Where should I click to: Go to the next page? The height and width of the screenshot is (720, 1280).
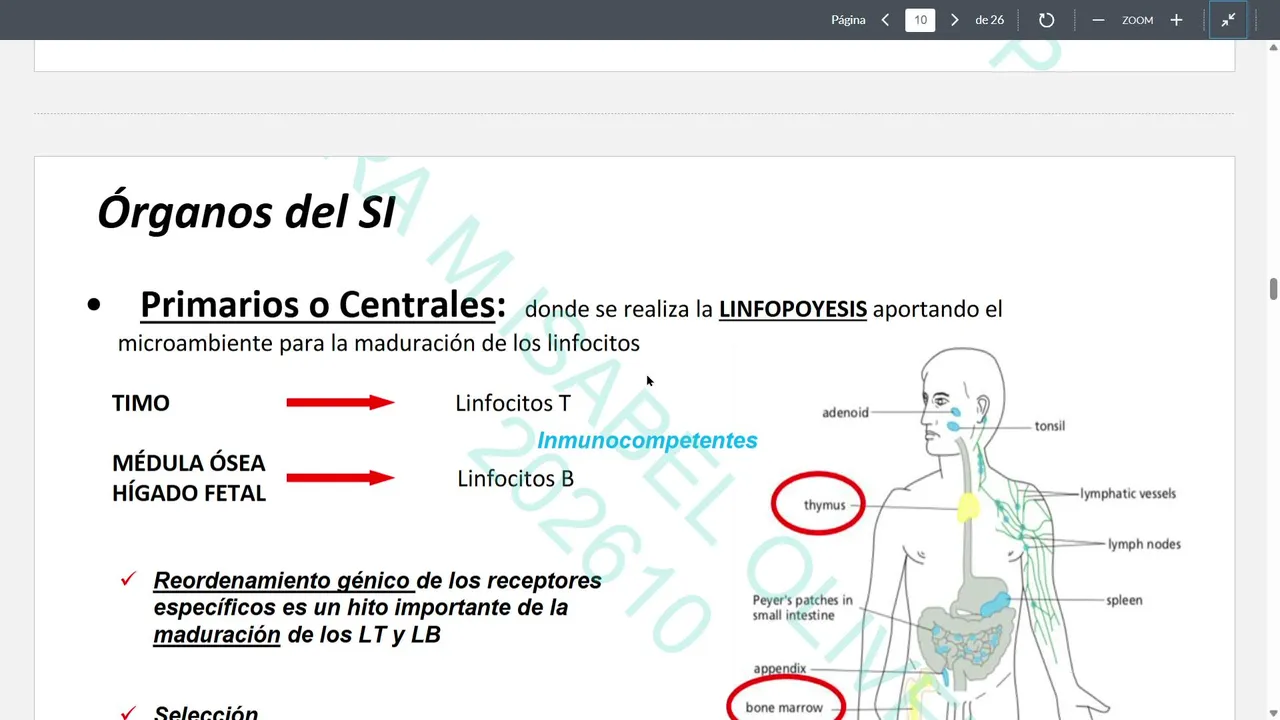coord(954,20)
